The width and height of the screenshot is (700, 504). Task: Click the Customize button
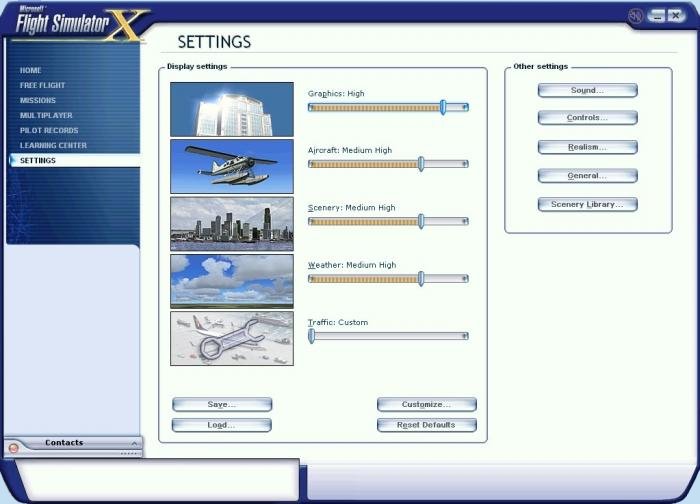(426, 405)
